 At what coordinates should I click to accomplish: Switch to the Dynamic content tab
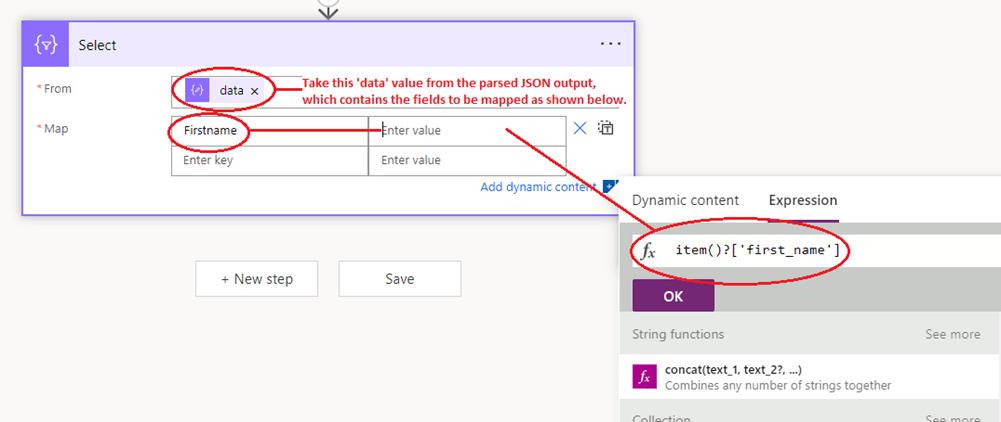click(x=685, y=200)
